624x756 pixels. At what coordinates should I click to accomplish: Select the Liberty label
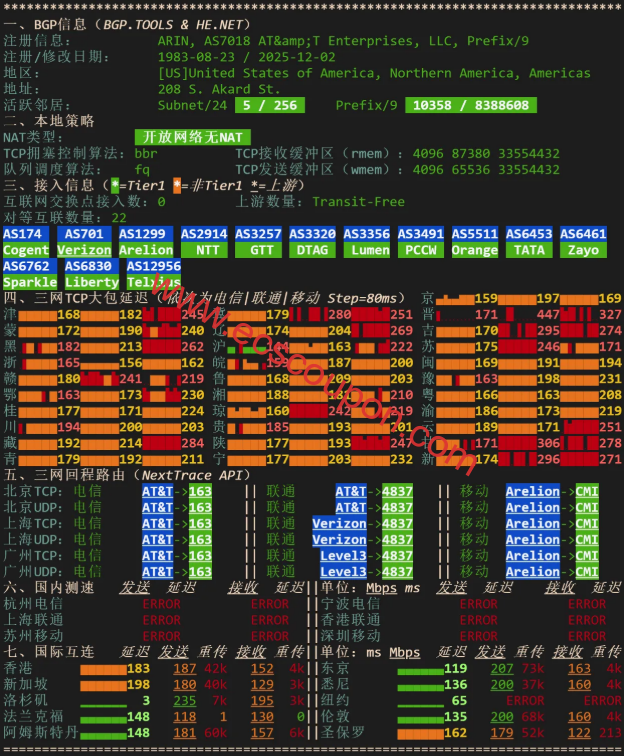92,283
